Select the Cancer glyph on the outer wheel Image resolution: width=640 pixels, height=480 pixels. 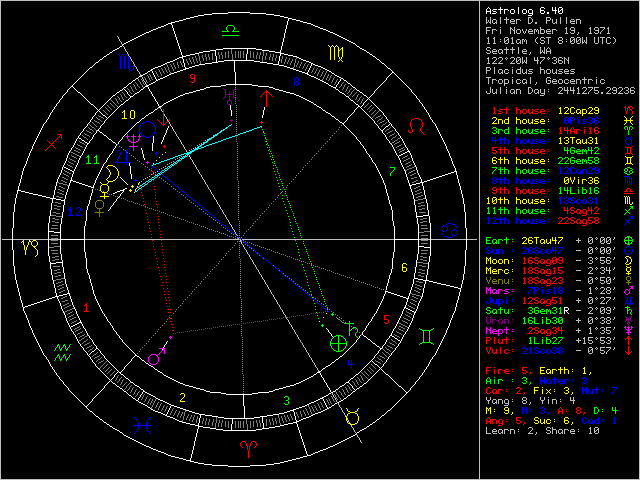(x=449, y=230)
